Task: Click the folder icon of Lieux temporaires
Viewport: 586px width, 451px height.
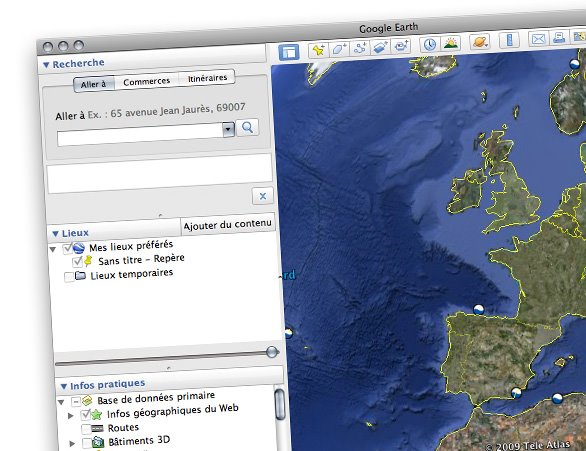Action: 80,276
